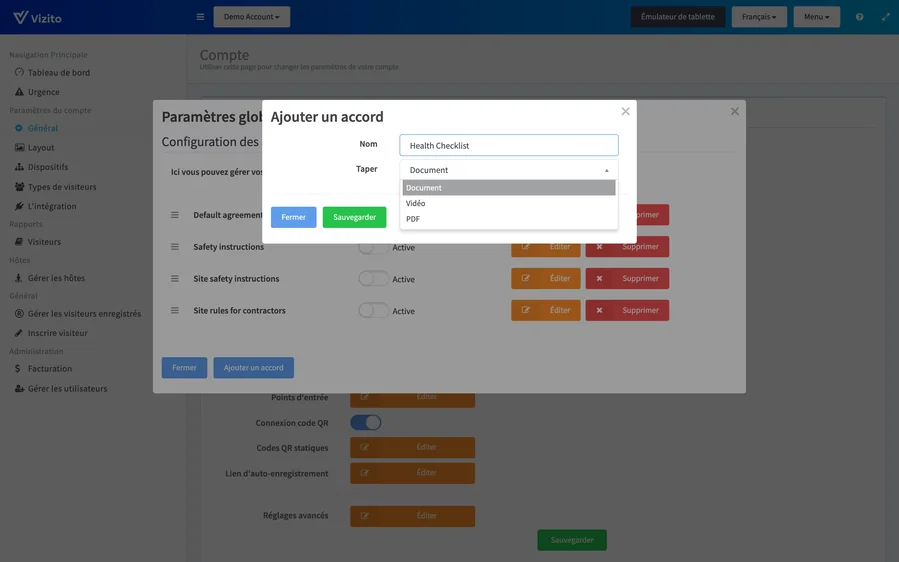Toggle Active switch for Site safety instructions
Image resolution: width=899 pixels, height=562 pixels.
373,279
